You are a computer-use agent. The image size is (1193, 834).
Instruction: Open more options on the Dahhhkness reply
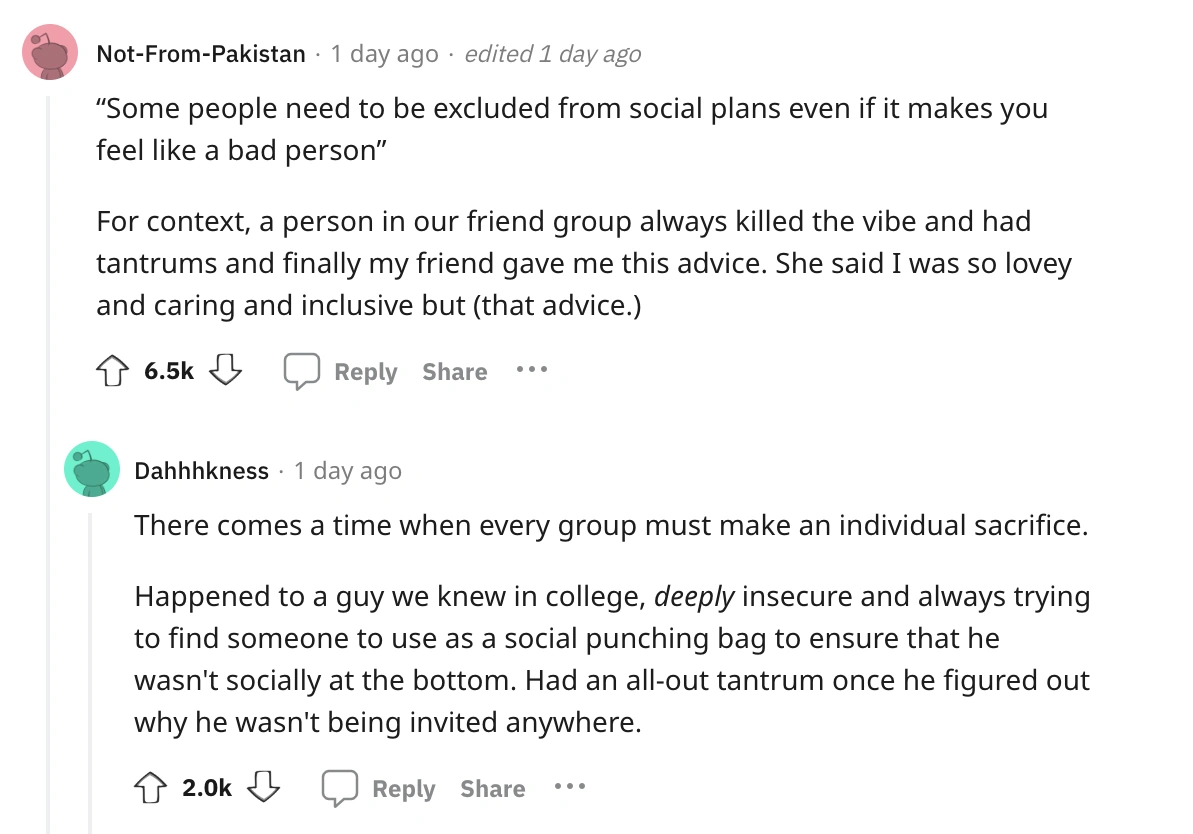click(x=570, y=788)
